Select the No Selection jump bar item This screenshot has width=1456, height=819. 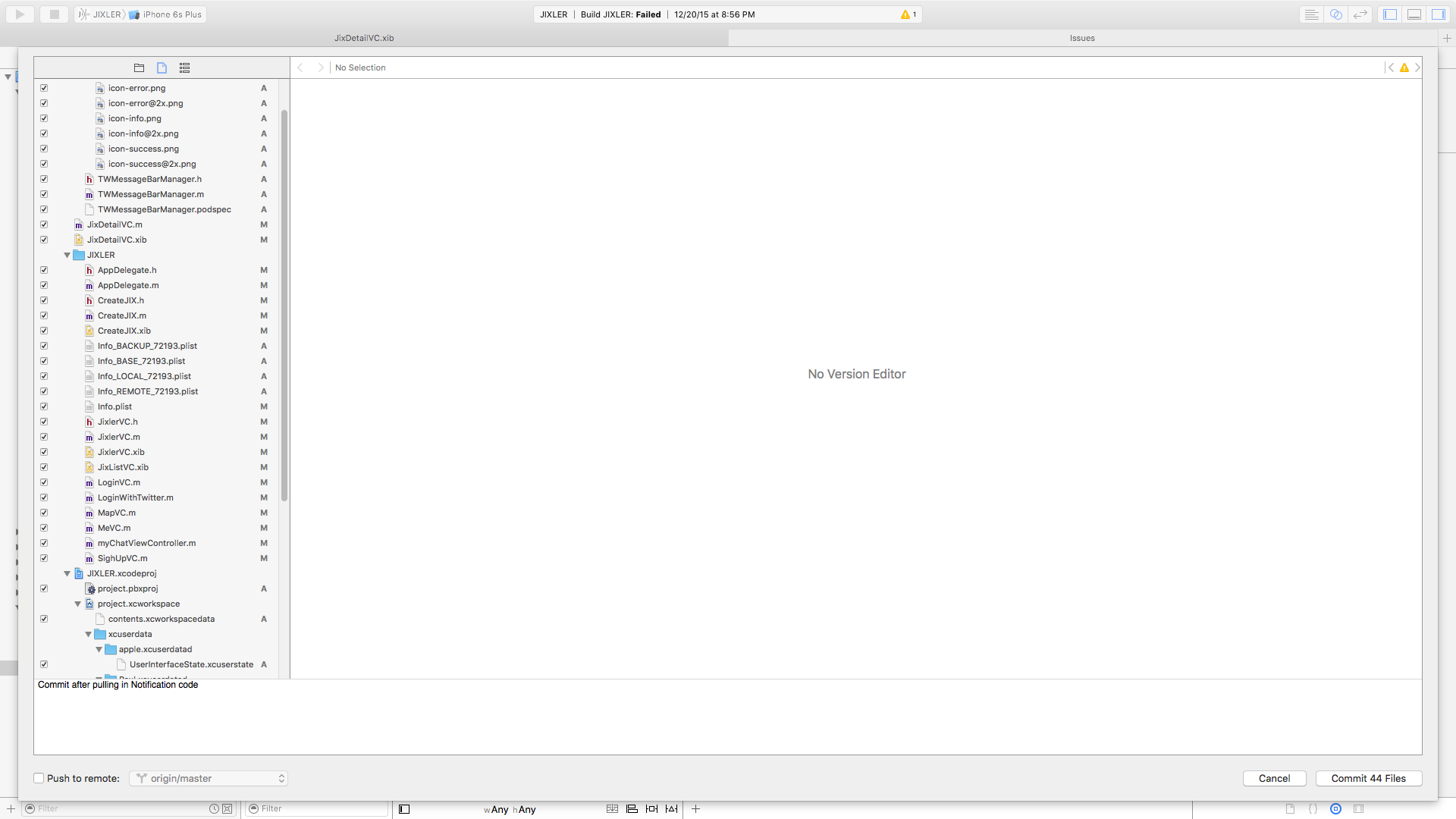[x=360, y=67]
